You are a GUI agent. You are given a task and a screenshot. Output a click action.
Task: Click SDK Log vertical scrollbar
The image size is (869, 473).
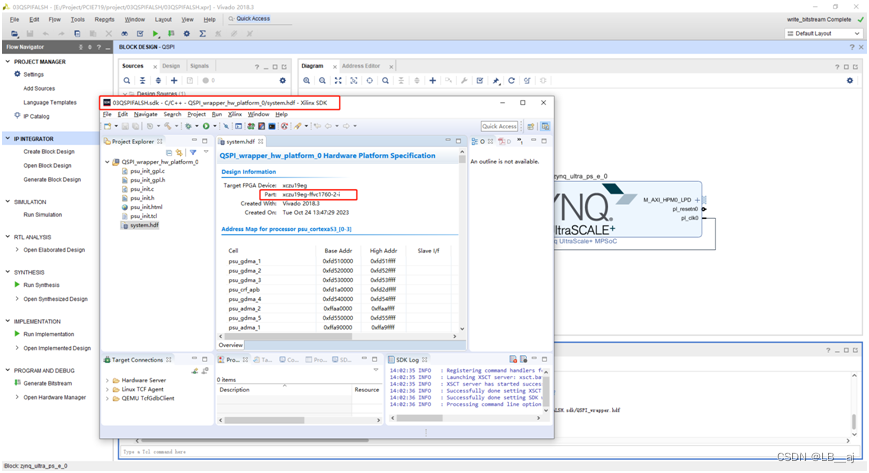click(545, 390)
